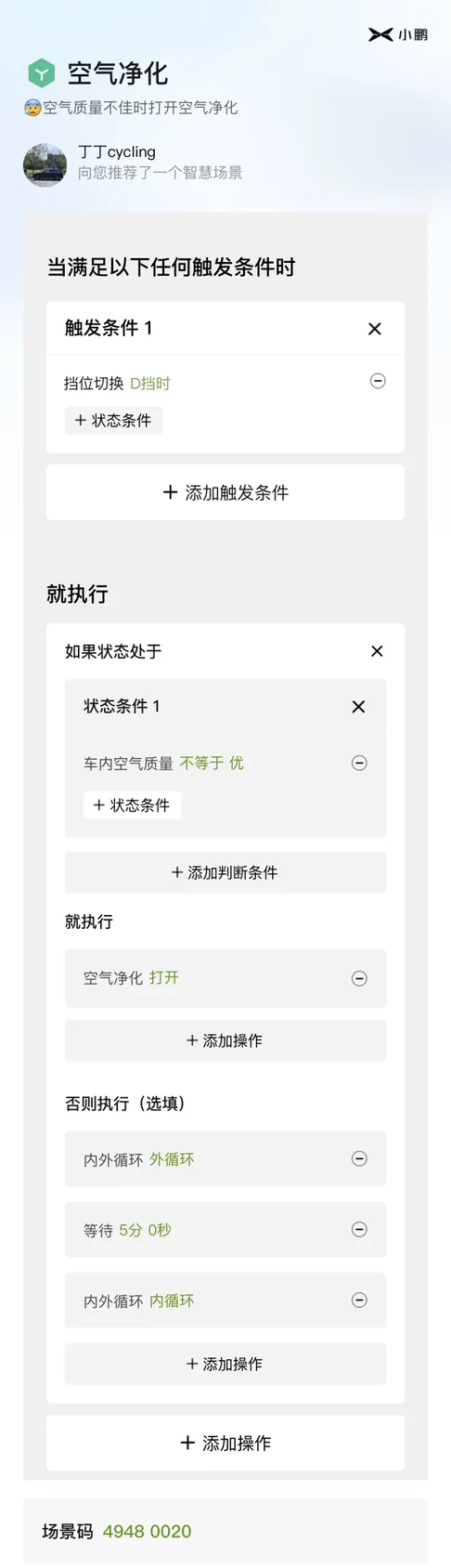
Task: Remove the 内外循环 外循环 action
Action: pos(359,1158)
